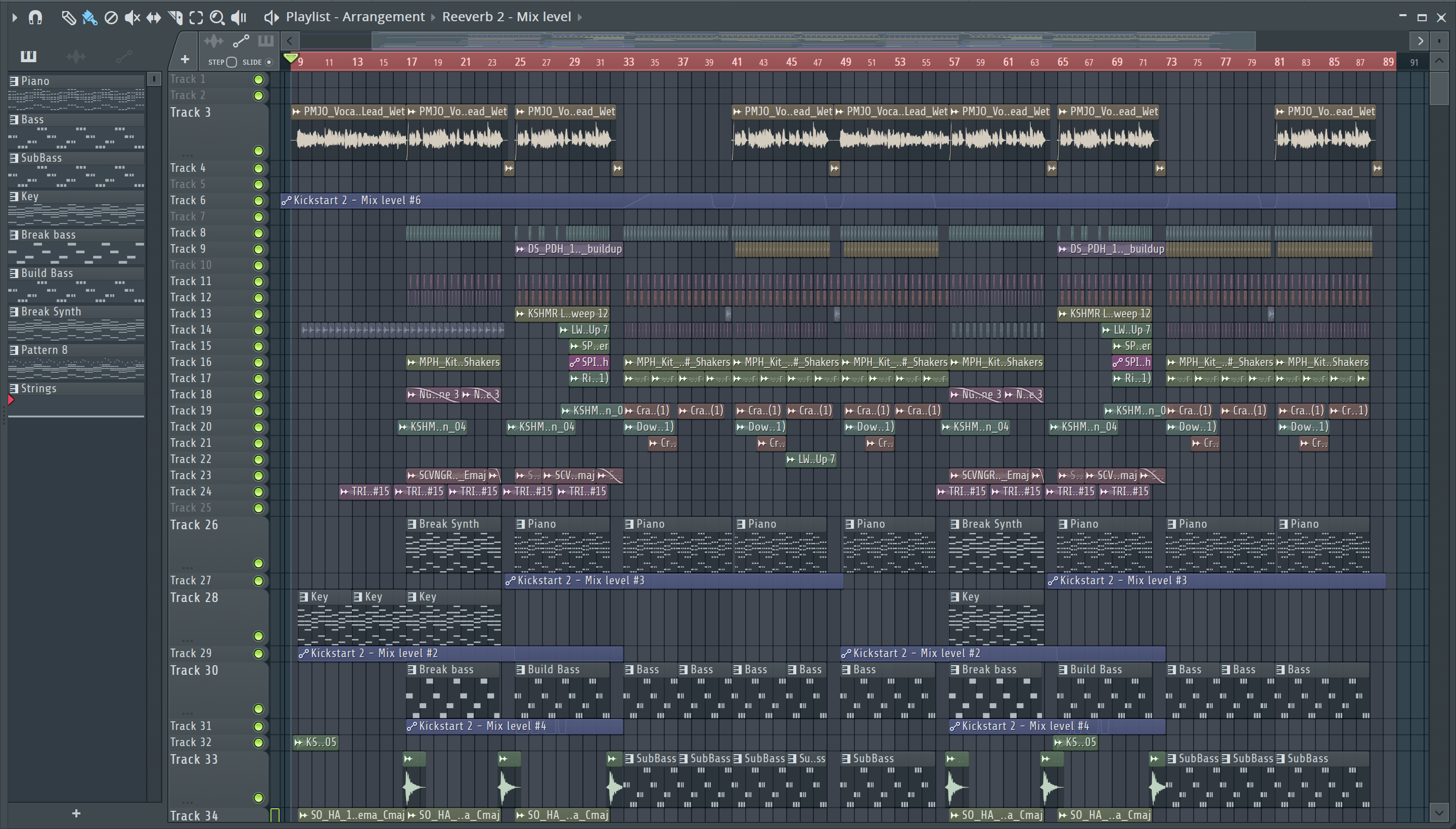This screenshot has height=829, width=1456.
Task: Select the Slip tool
Action: click(153, 18)
